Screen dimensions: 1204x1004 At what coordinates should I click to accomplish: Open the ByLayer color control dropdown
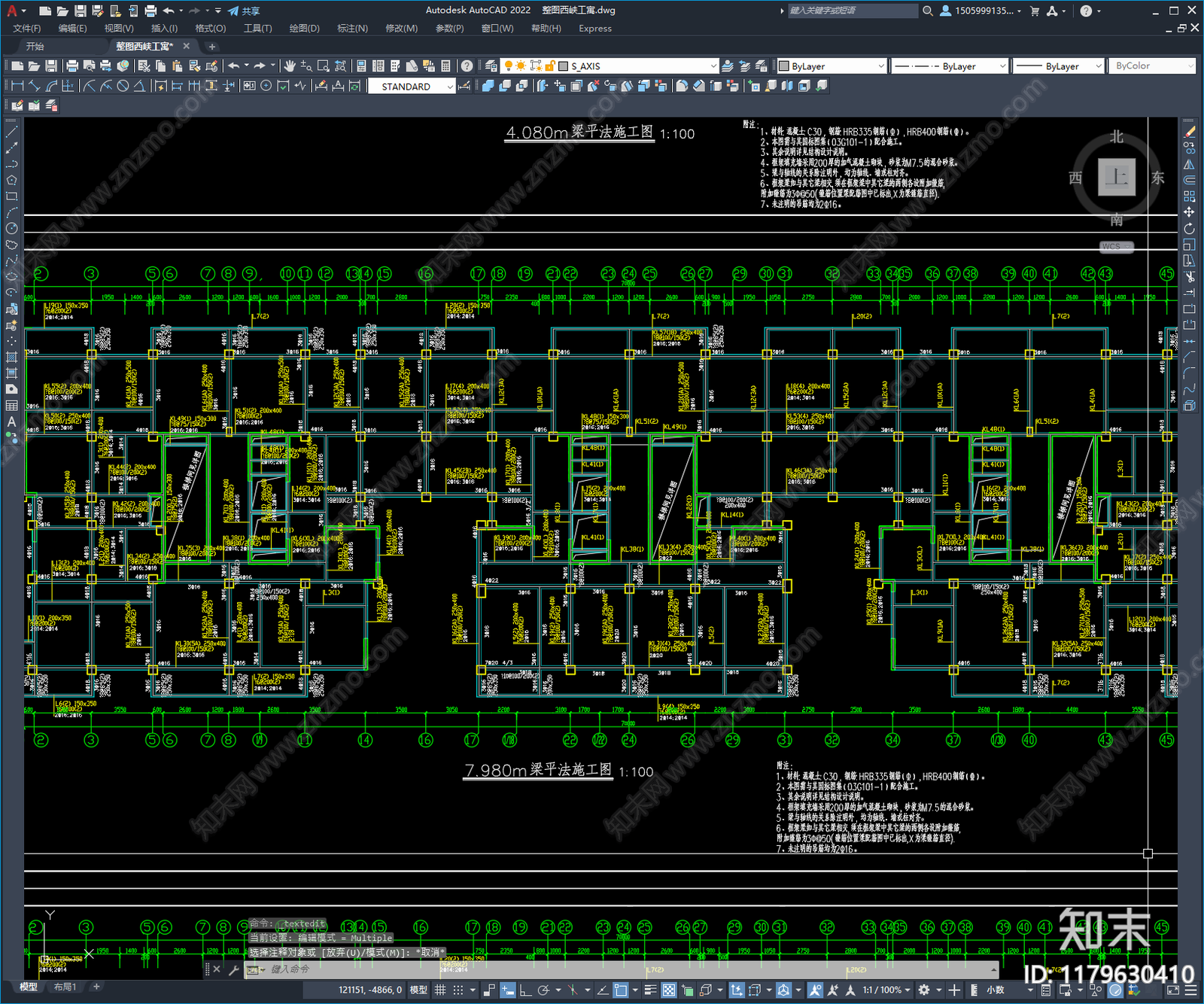(832, 66)
